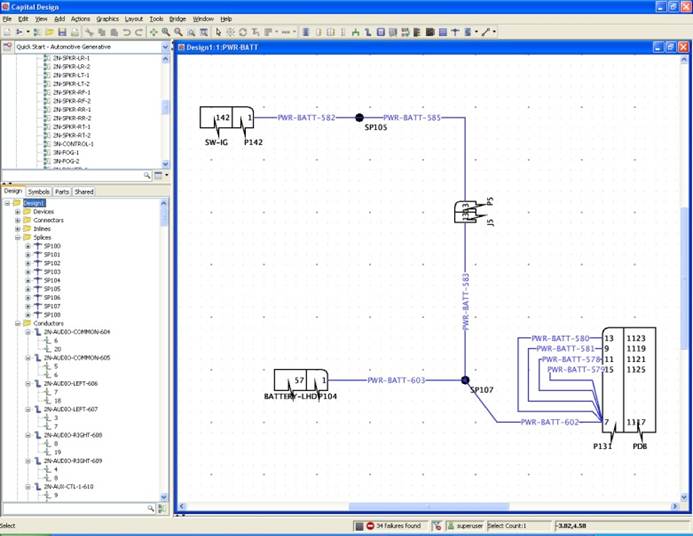Click the splice (T-shaped) toolbar icon

[x=455, y=32]
